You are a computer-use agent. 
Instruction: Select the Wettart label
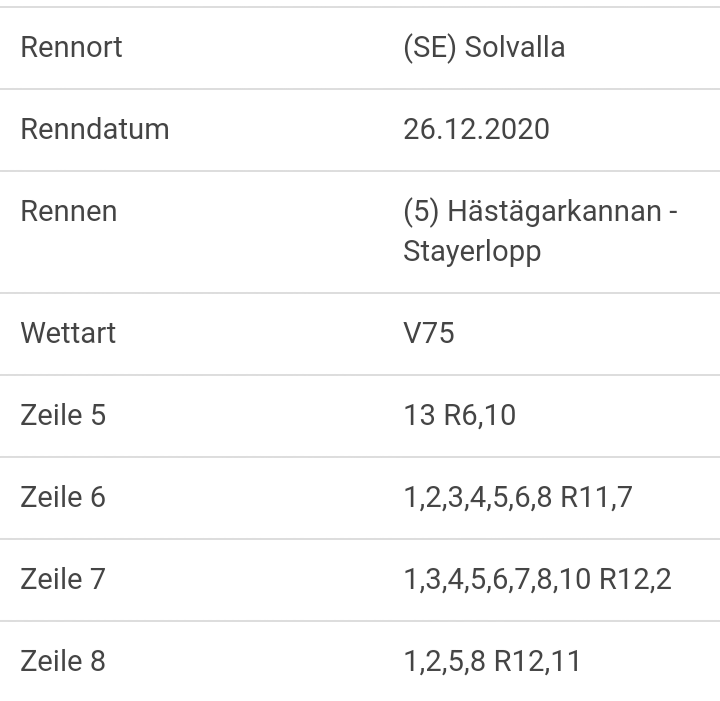[68, 333]
